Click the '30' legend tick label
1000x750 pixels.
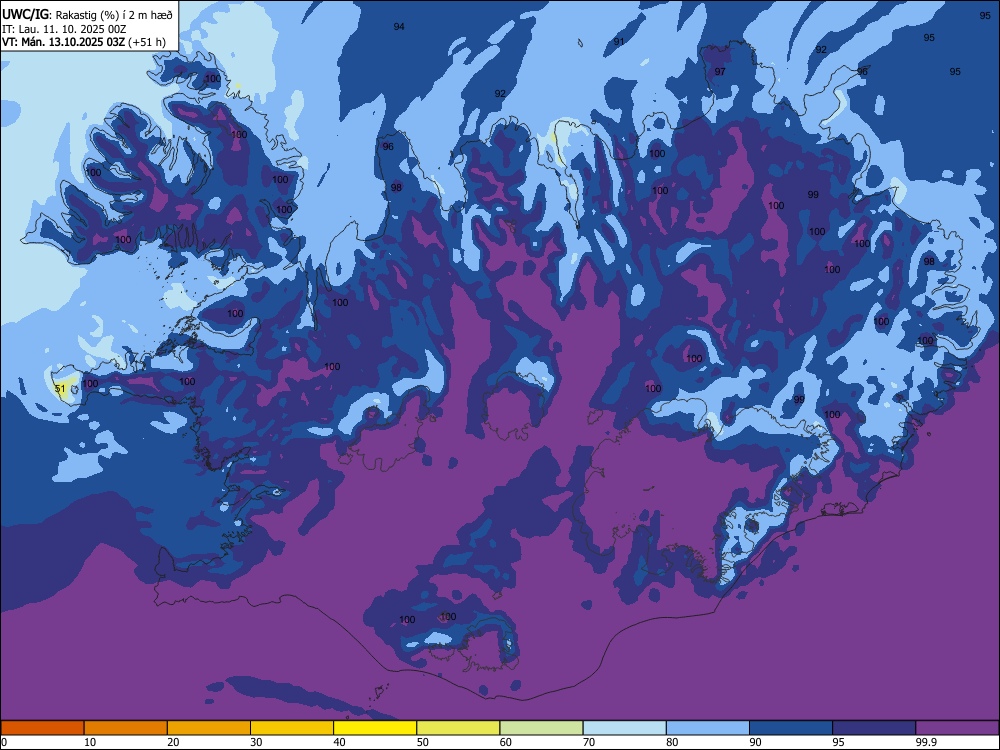[x=256, y=742]
